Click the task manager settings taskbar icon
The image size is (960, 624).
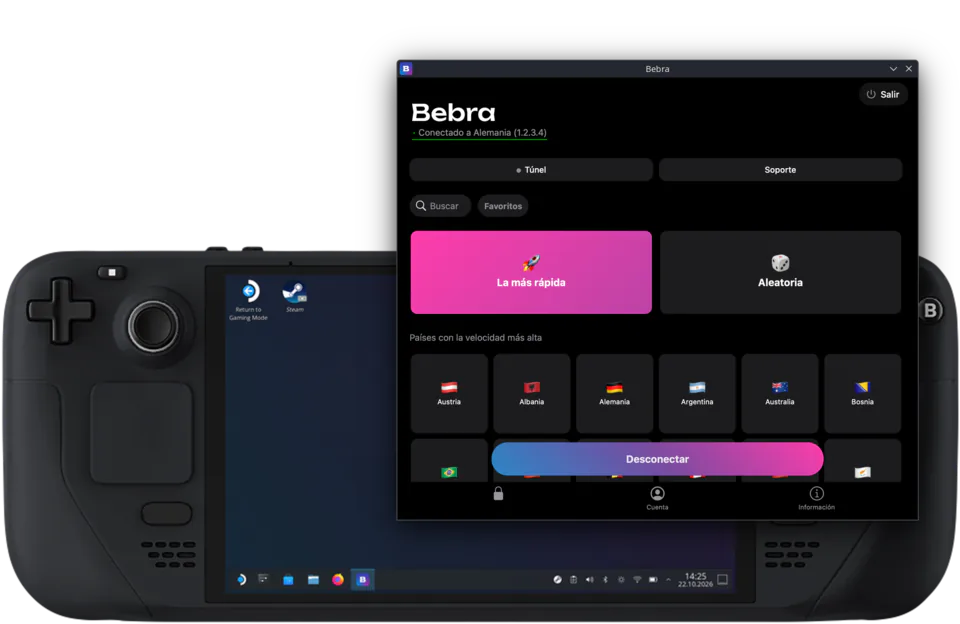tap(264, 579)
